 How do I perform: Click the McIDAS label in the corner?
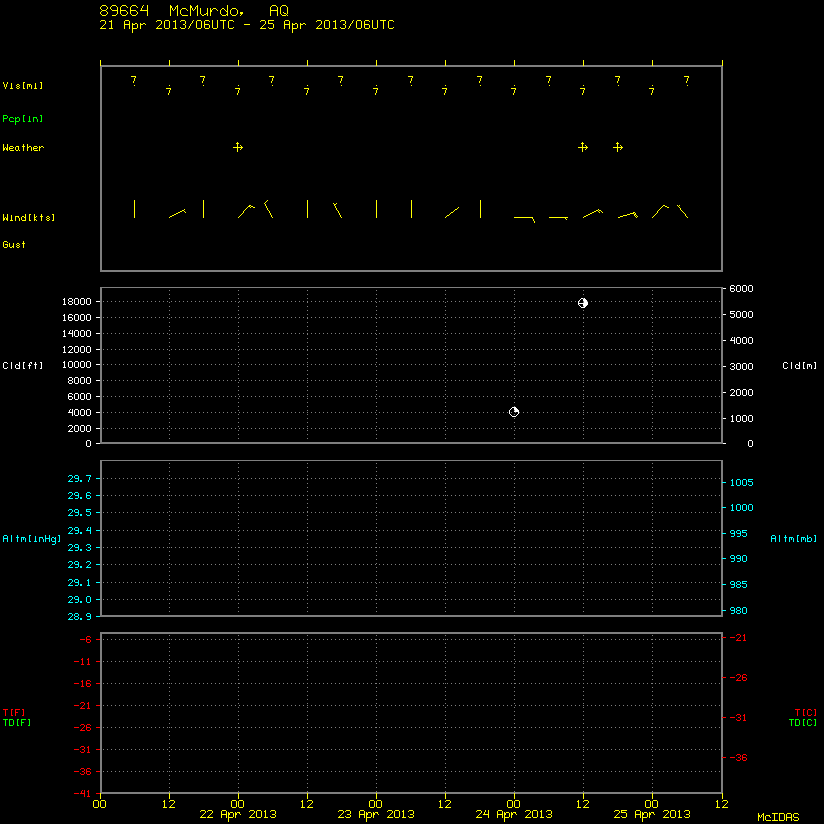(x=778, y=817)
